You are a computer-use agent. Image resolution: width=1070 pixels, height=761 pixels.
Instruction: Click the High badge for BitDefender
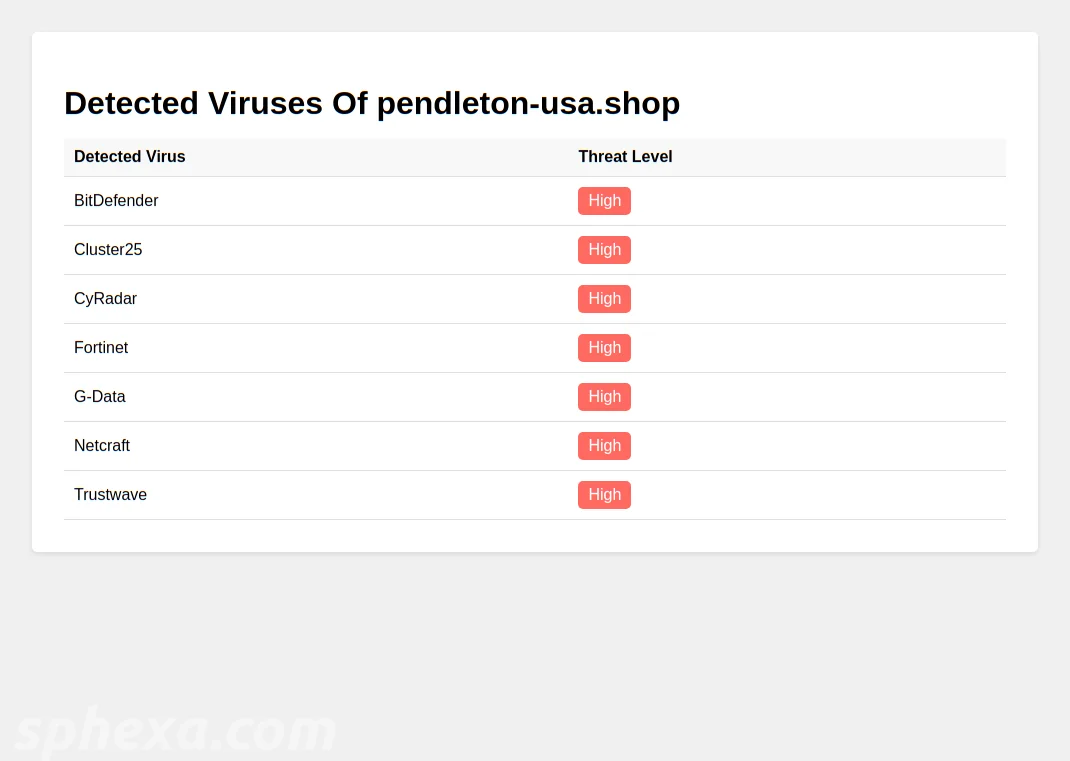(x=604, y=201)
